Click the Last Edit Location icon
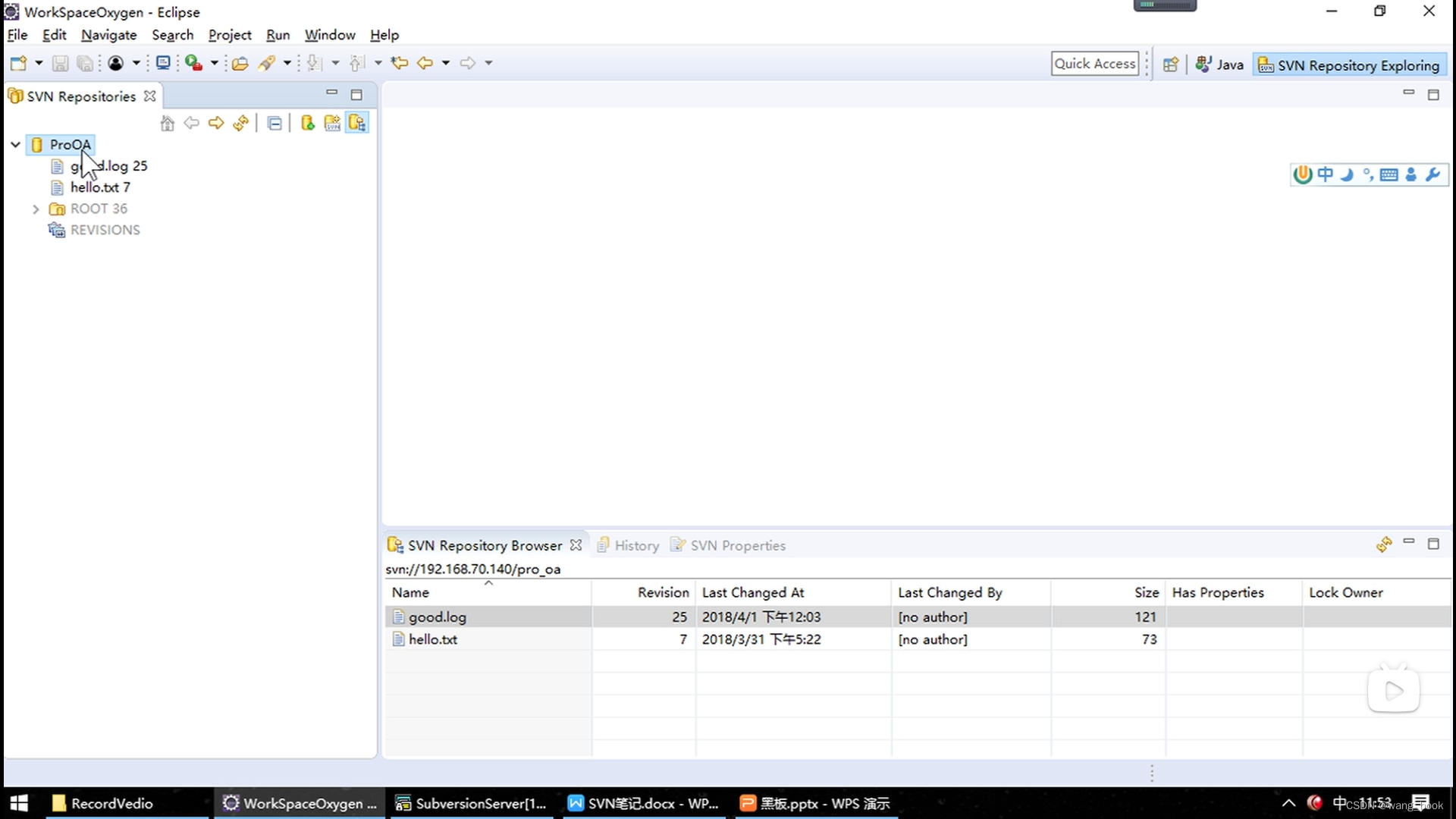Viewport: 1456px width, 819px height. tap(400, 63)
